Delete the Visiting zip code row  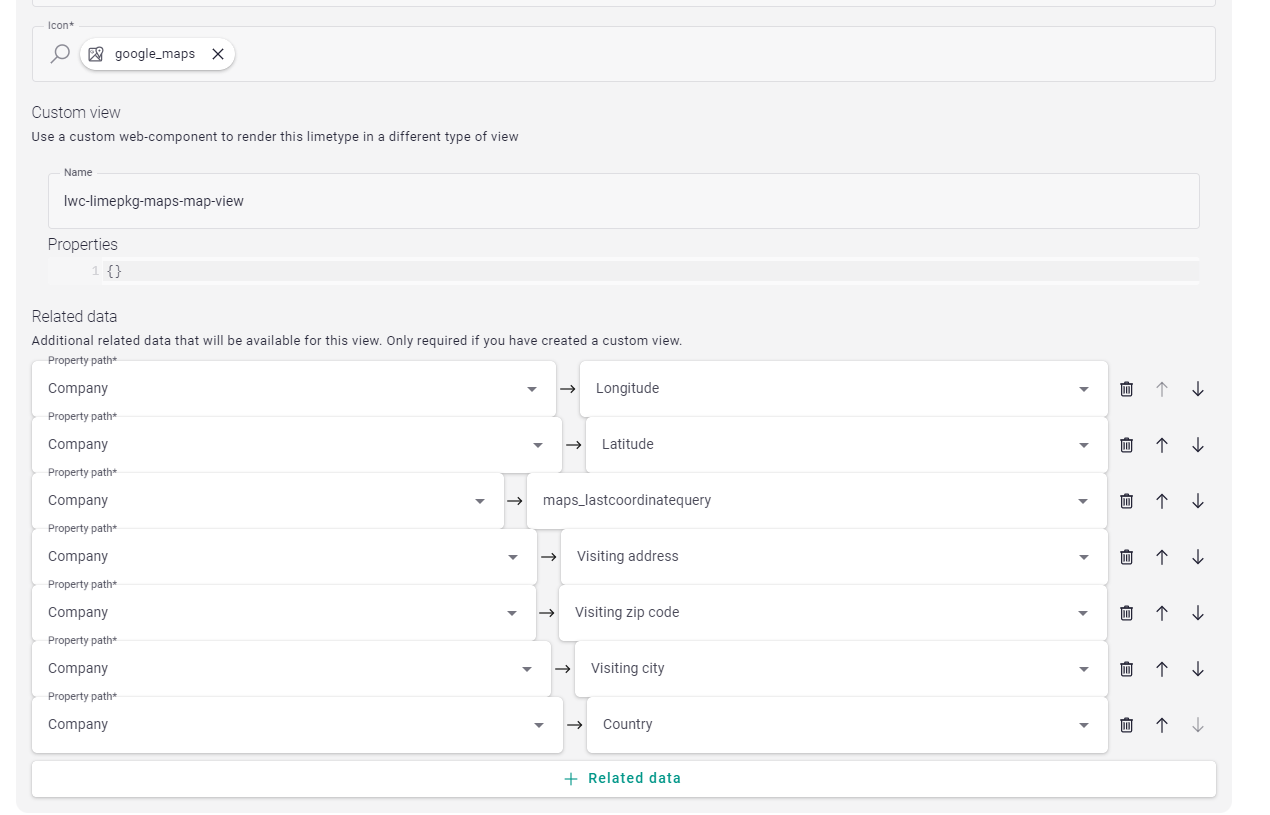[1126, 613]
